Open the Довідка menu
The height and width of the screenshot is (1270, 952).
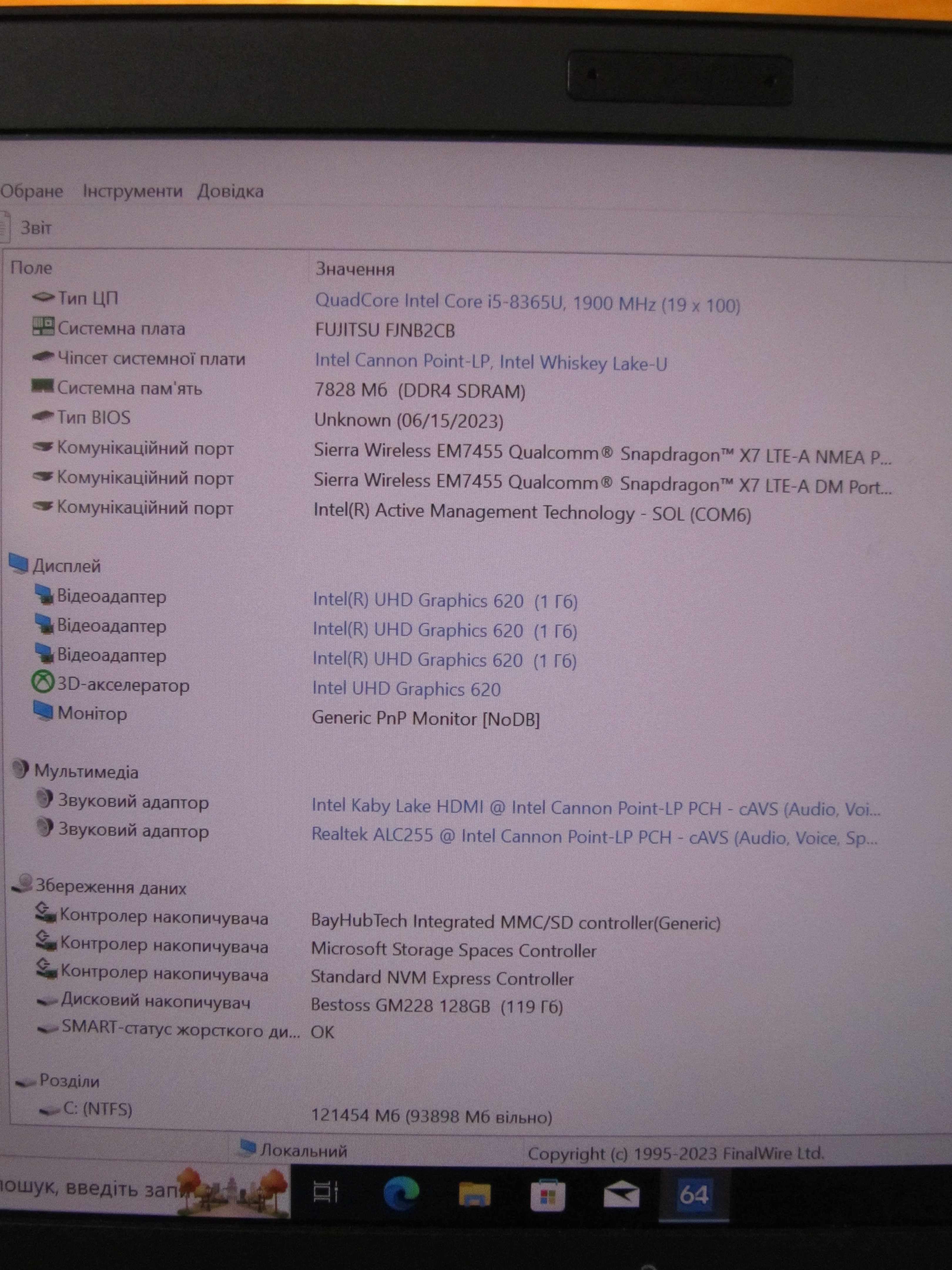click(x=231, y=191)
